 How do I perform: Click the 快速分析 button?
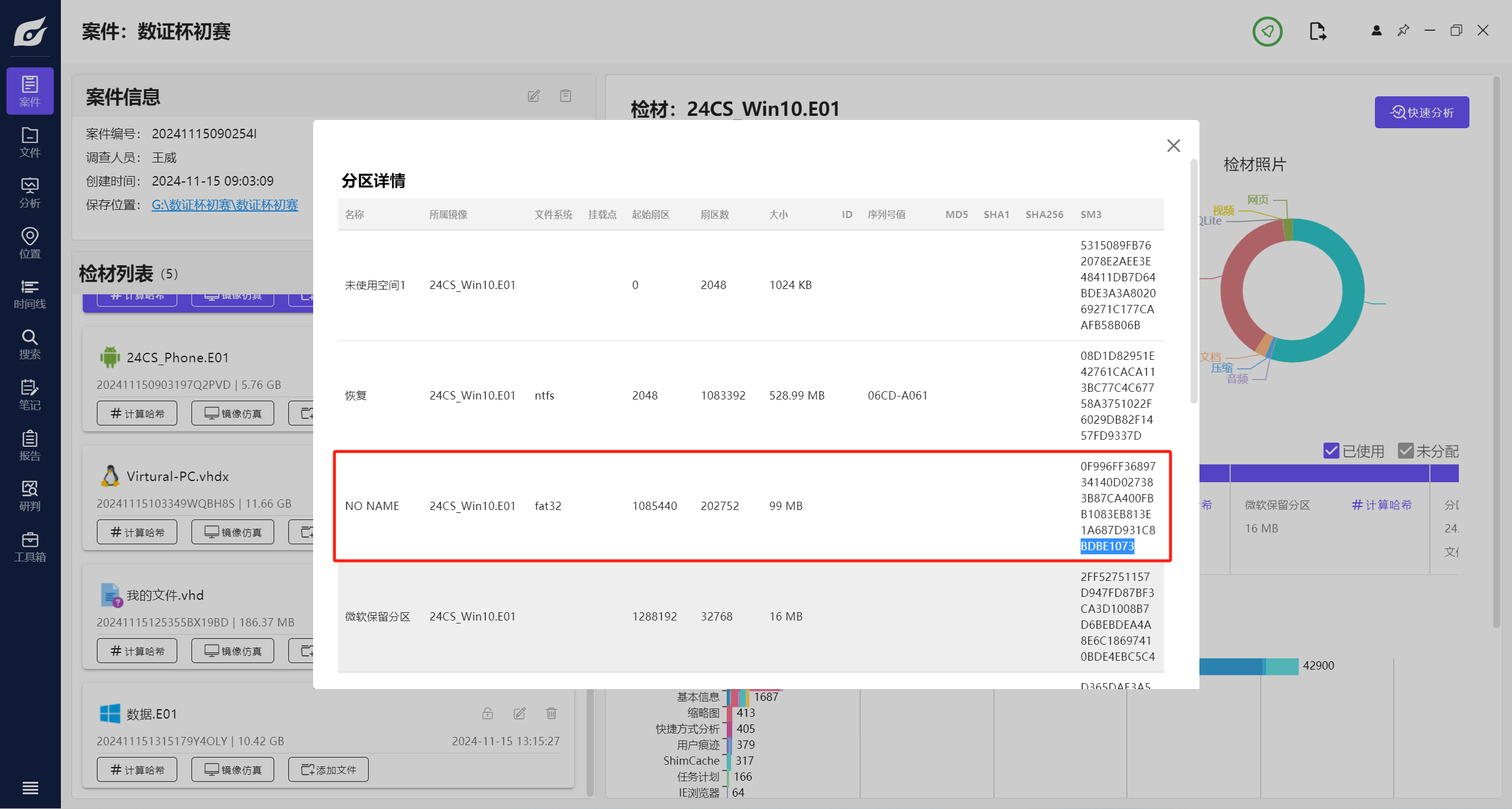click(x=1421, y=112)
